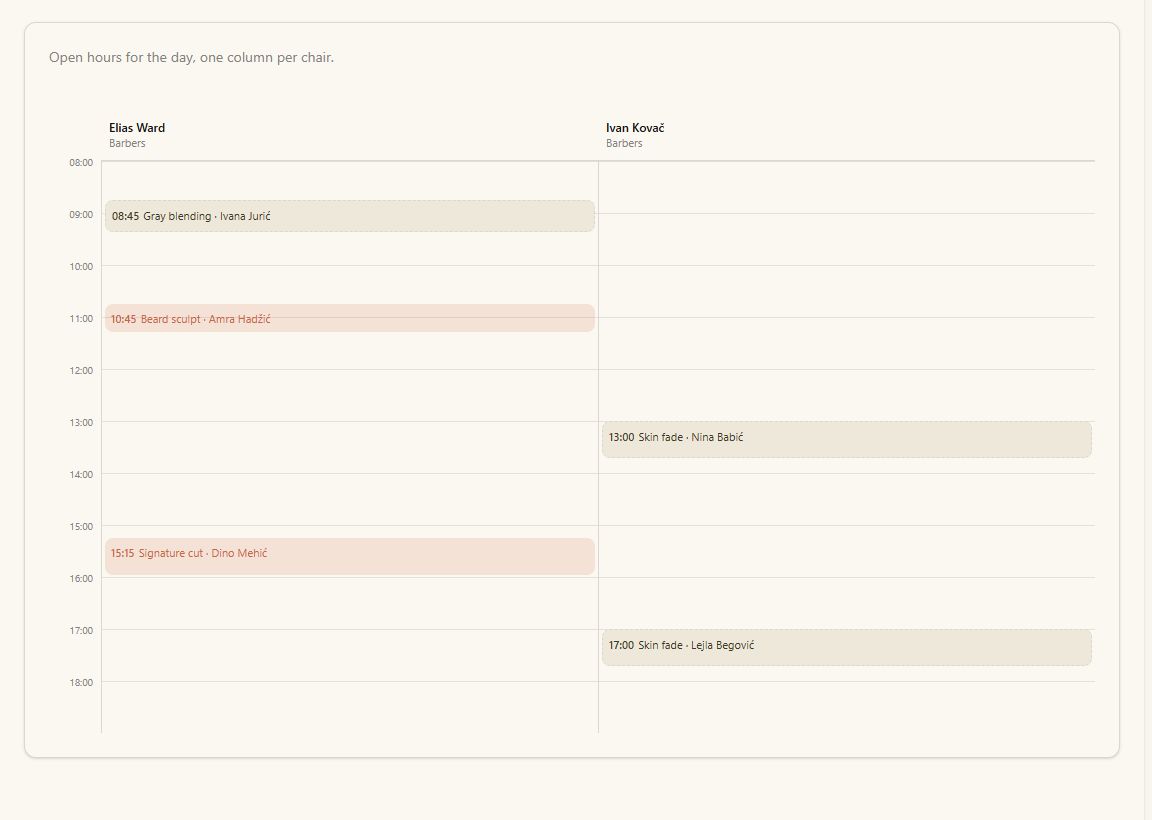The height and width of the screenshot is (820, 1152).
Task: Select the 12:00 time label
Action: coord(82,370)
